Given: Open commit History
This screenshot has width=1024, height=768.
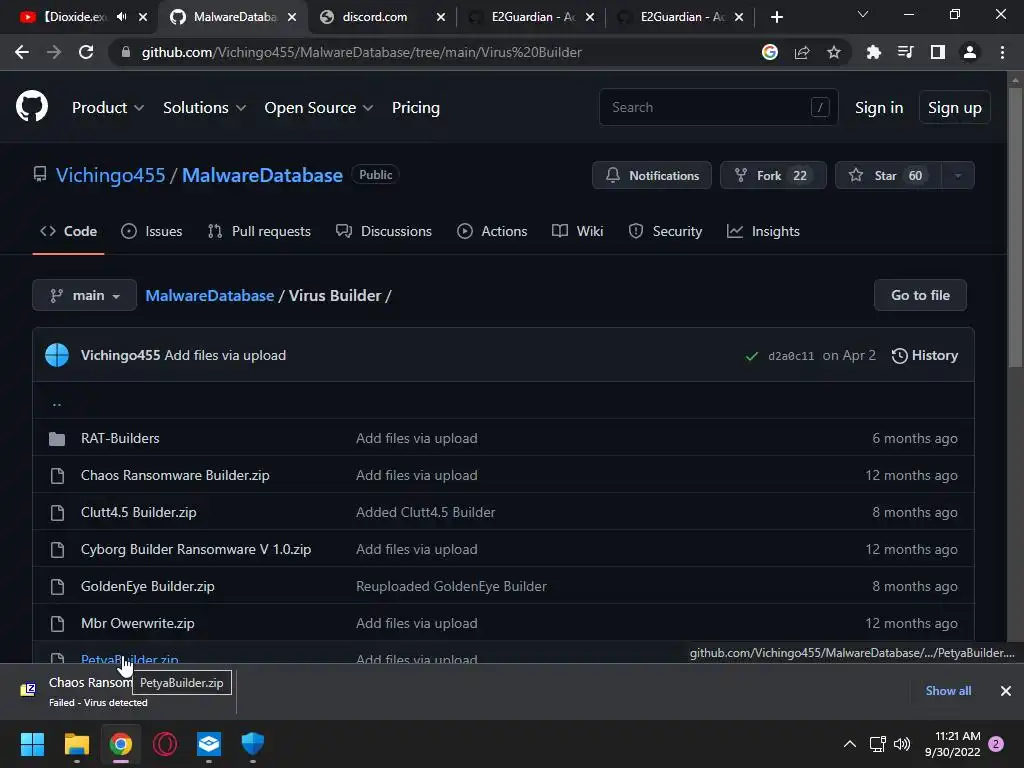Looking at the screenshot, I should [x=925, y=355].
